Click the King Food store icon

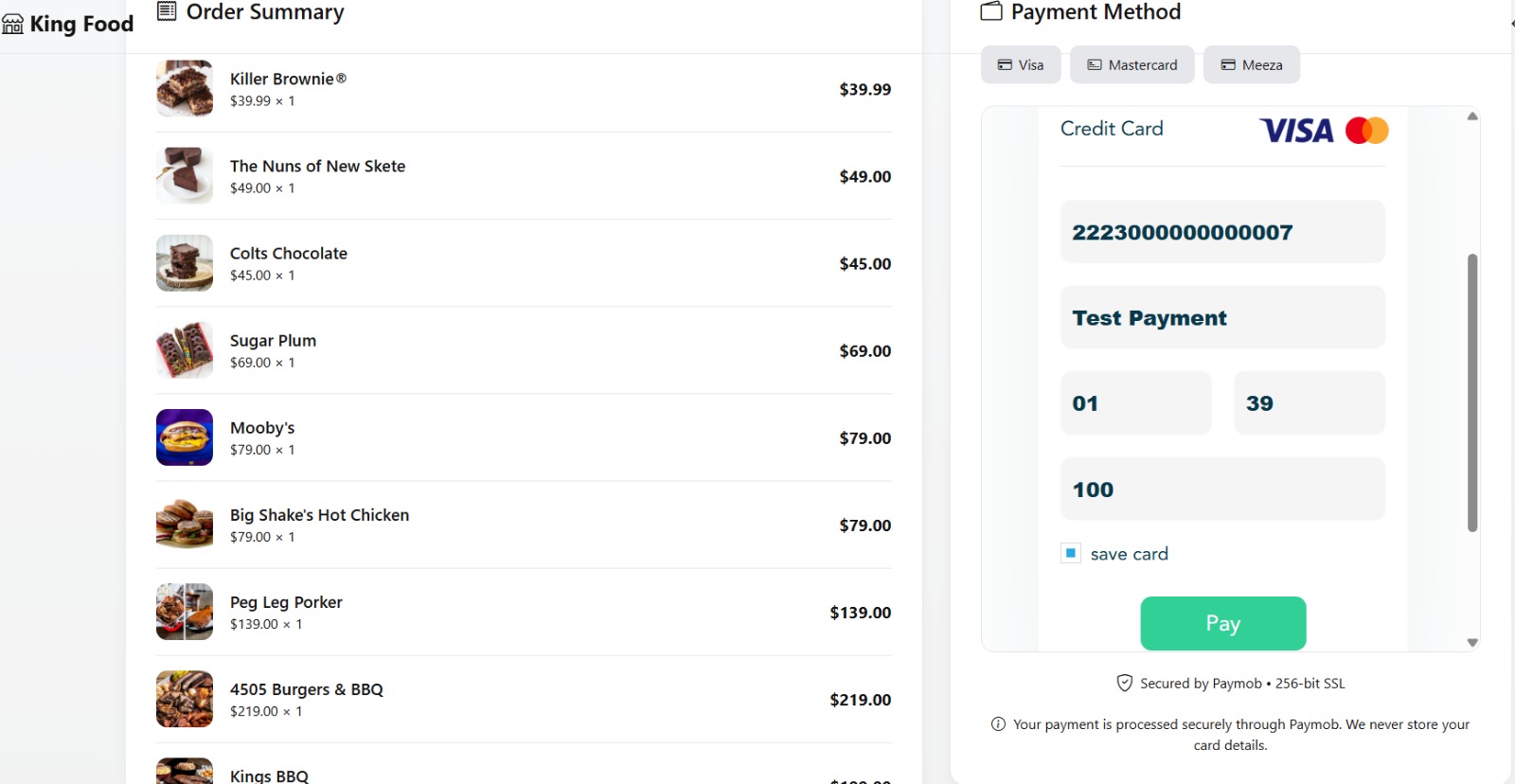[12, 24]
